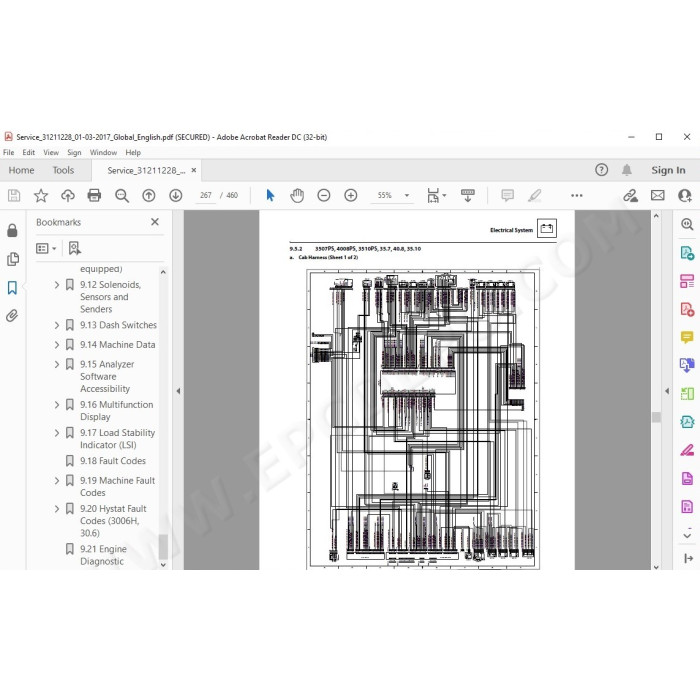Collapse the left navigation pane arrow
This screenshot has width=700, height=700.
[178, 391]
